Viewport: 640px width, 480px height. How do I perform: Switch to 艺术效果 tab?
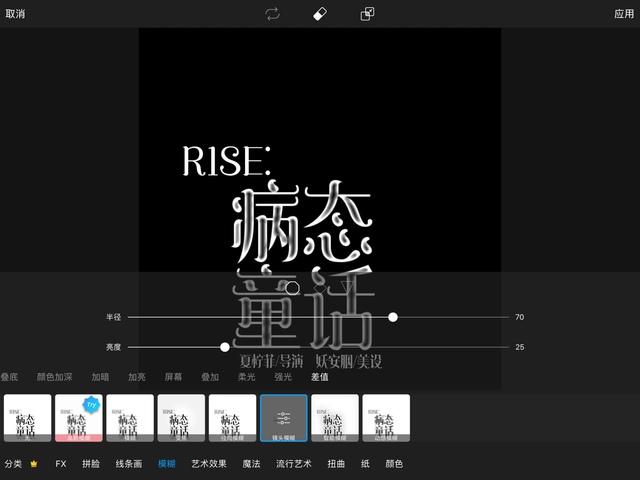coord(208,464)
